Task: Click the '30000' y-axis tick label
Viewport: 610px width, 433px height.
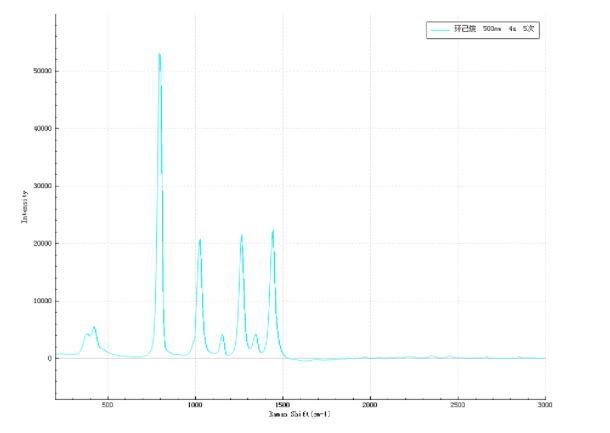Action: coord(38,186)
